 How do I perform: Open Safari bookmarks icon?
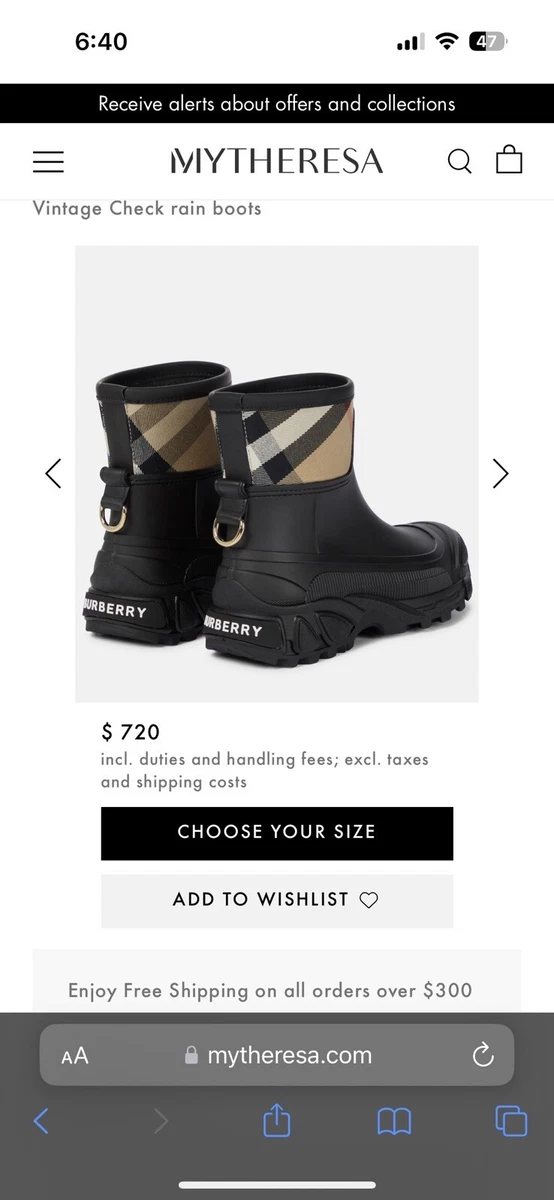(394, 1122)
